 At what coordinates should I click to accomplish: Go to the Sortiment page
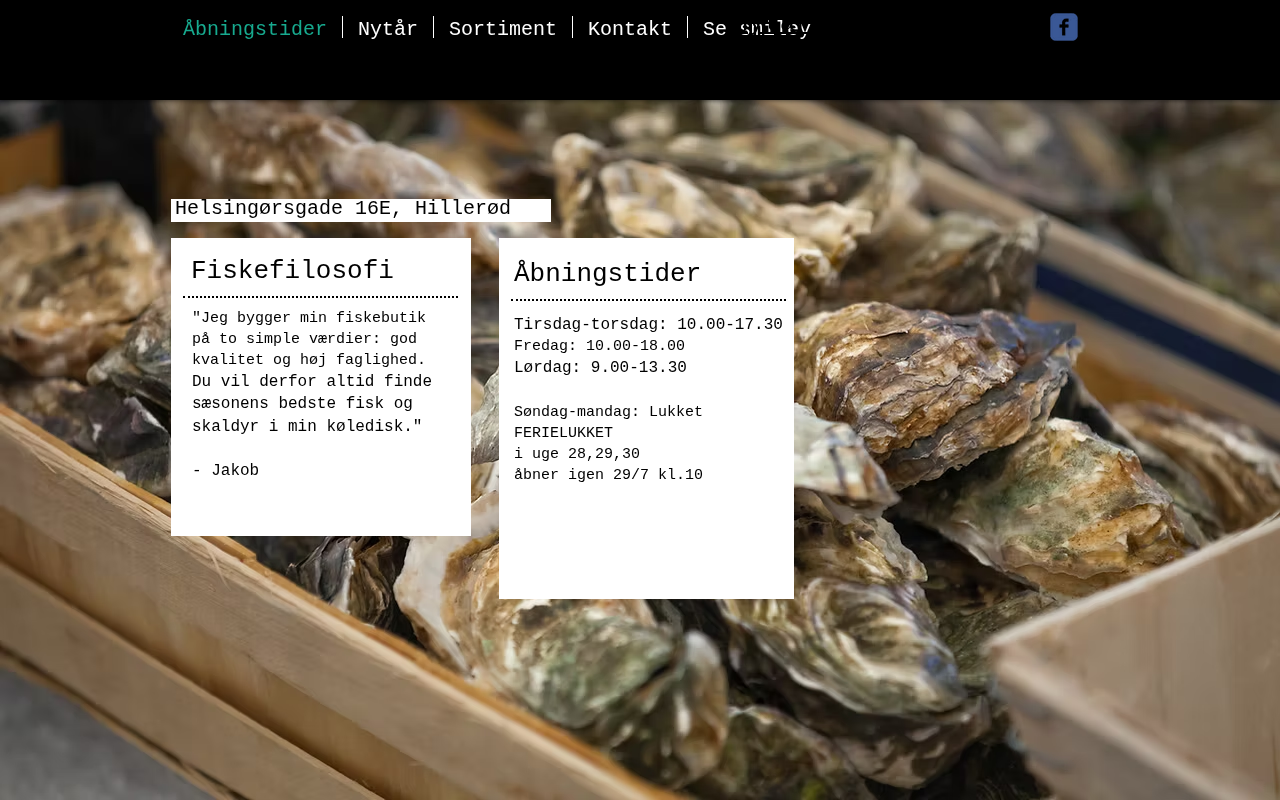click(503, 29)
